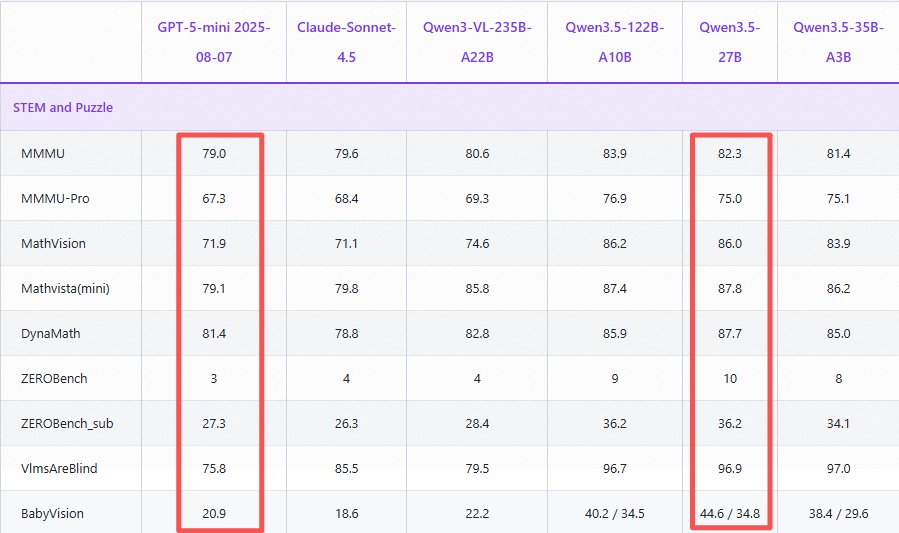Click GPT-5-mini MMMU-Pro score 67.3
Screen dimensions: 899x533
214,199
